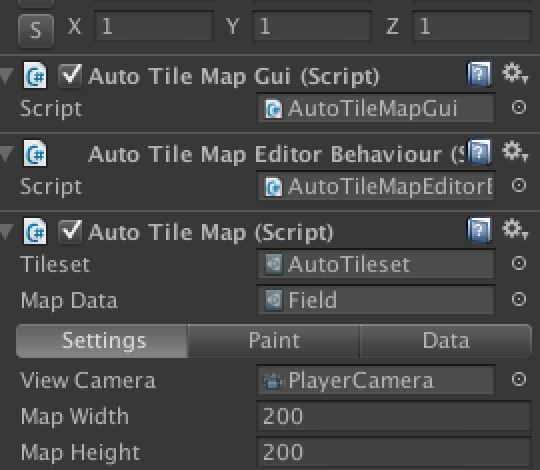Open gear menu of Auto Tile Map script
This screenshot has width=540, height=470.
[515, 229]
